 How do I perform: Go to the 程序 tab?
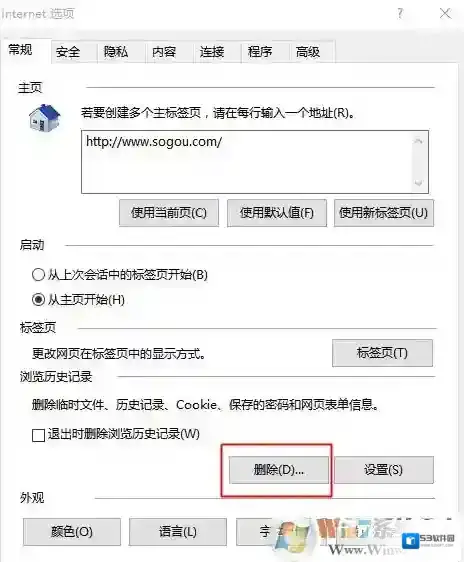pyautogui.click(x=260, y=52)
